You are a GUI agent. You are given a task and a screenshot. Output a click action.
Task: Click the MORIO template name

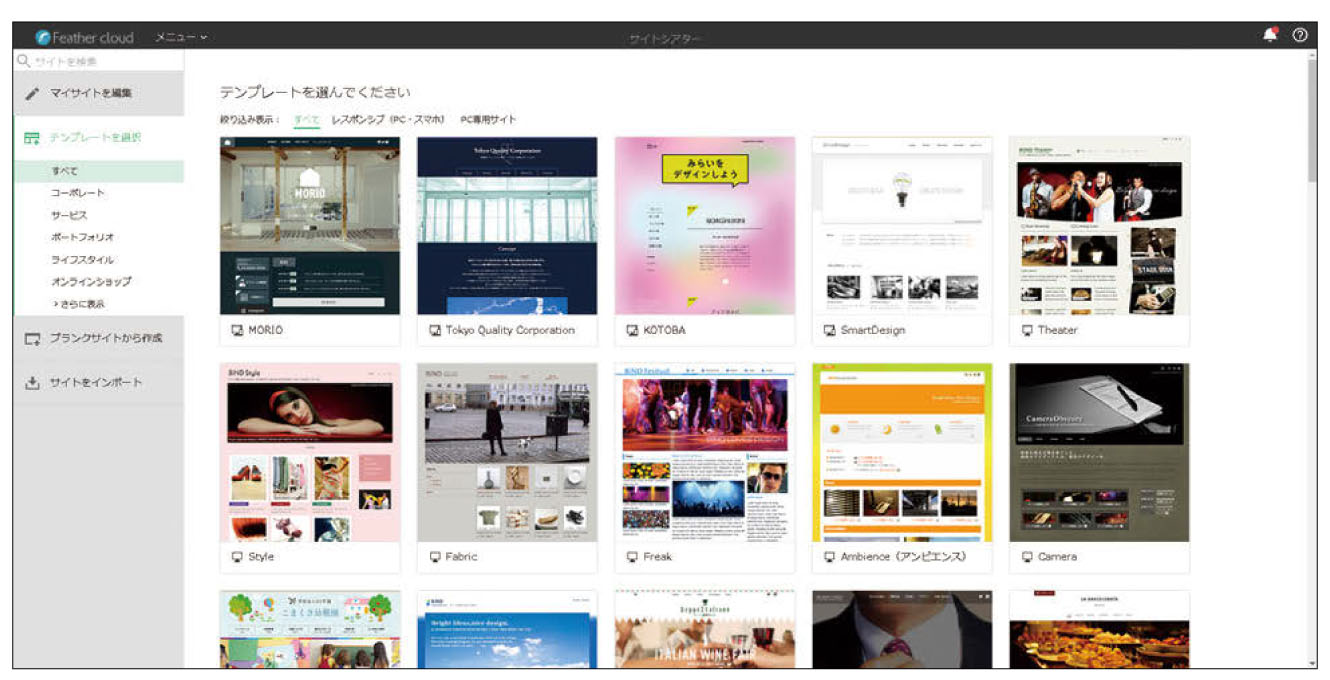pyautogui.click(x=266, y=330)
